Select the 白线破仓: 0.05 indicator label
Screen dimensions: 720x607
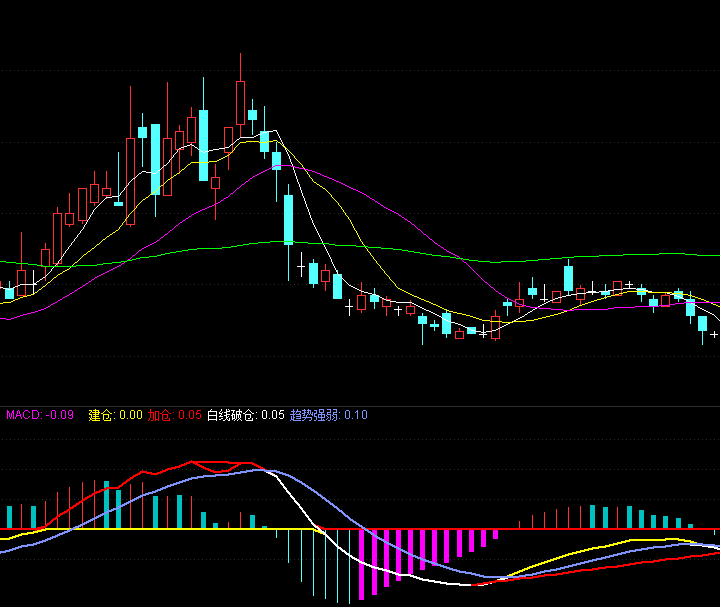246,415
